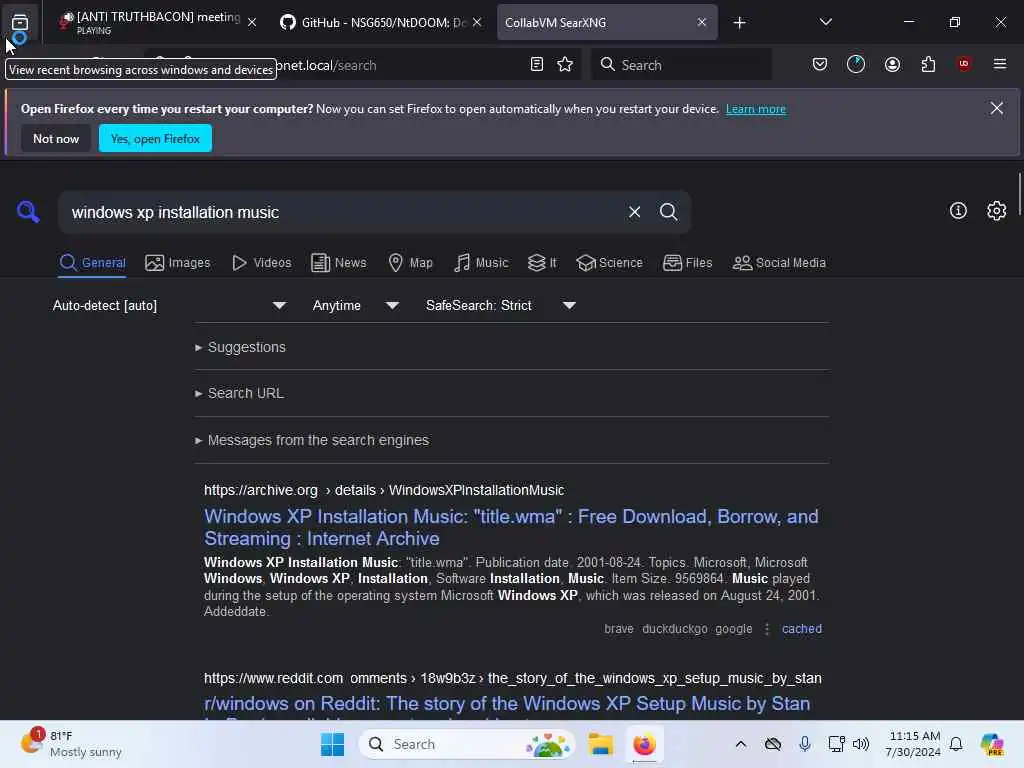
Task: Open Learn more link in notification
Action: pos(756,109)
